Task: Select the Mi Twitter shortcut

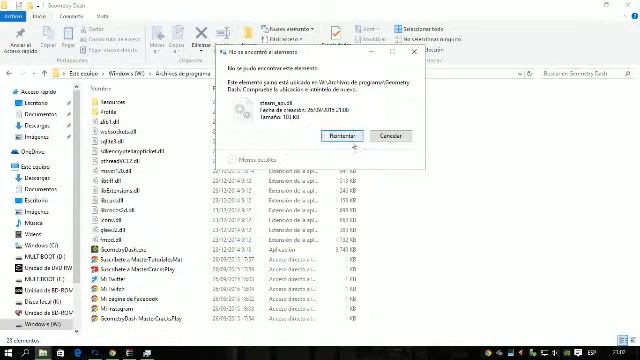Action: 108,279
